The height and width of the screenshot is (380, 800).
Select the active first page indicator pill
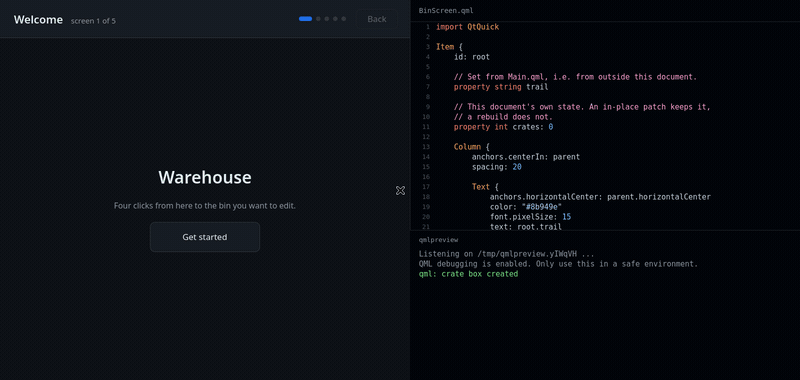click(306, 19)
